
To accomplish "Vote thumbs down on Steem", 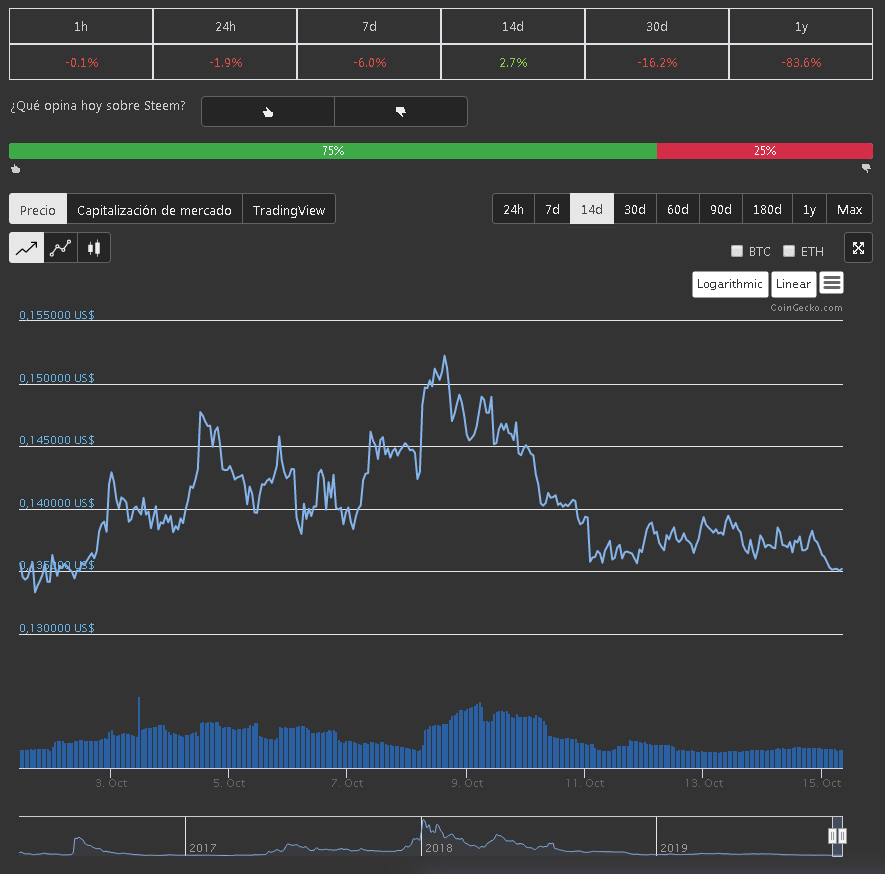I will click(x=401, y=112).
